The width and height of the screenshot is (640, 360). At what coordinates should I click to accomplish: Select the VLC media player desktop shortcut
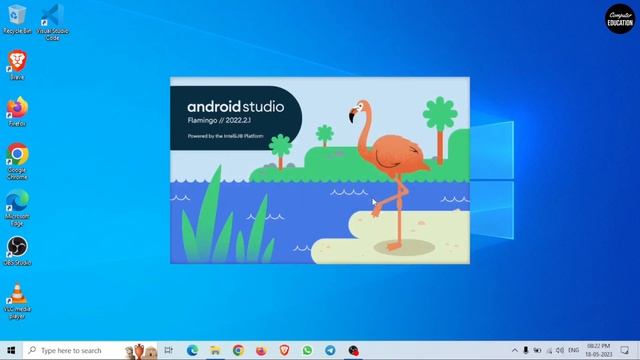17,301
